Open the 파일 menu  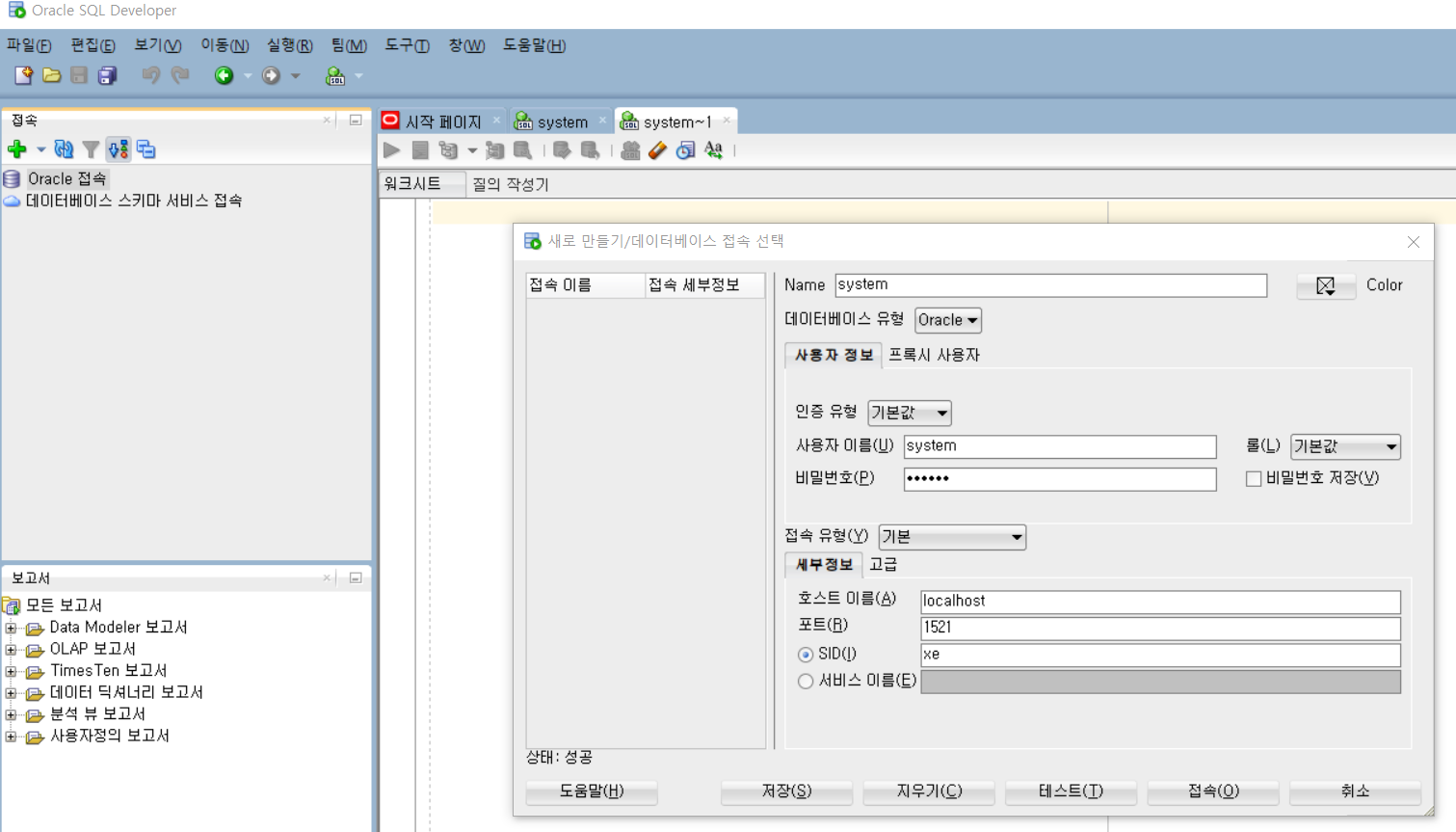29,45
